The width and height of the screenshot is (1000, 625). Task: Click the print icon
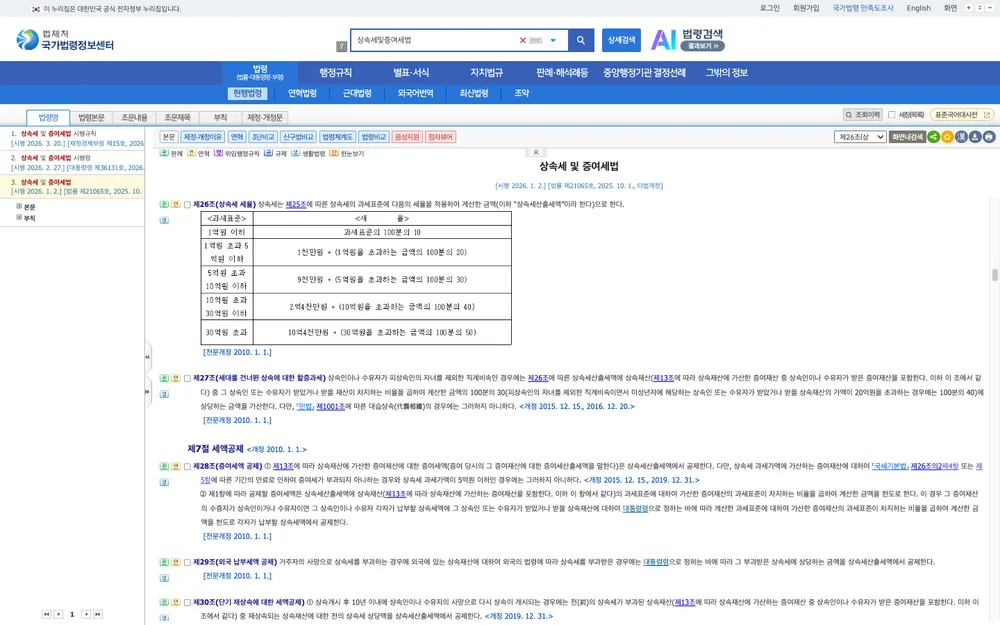point(989,137)
